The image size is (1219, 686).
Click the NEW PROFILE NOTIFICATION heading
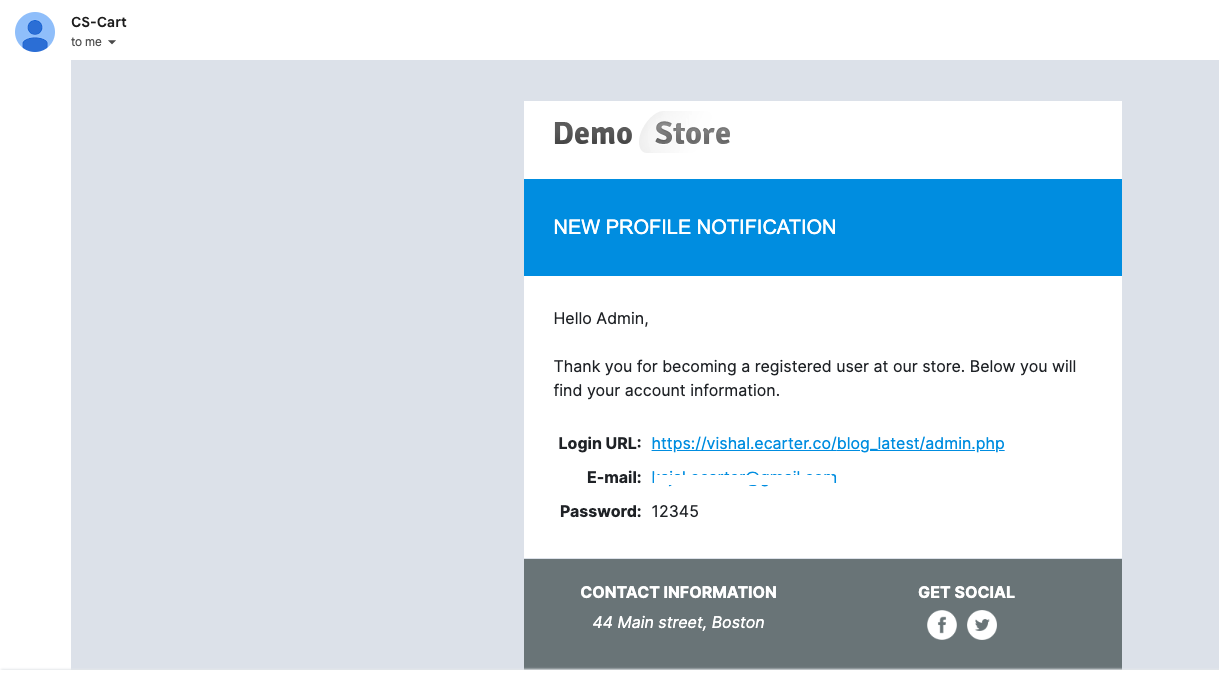(694, 227)
